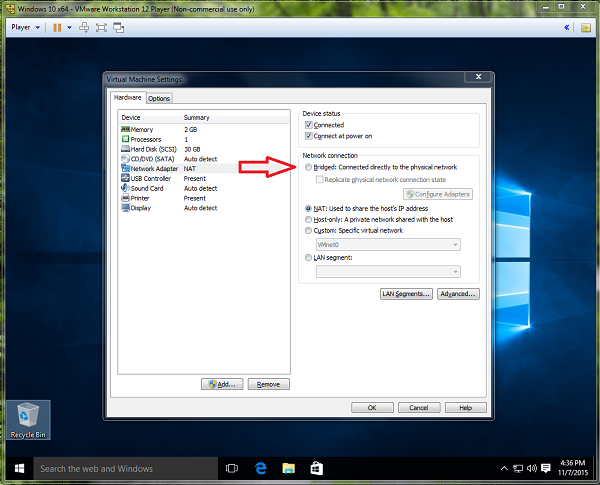Close the Virtual Machine Settings dialog

(x=478, y=77)
